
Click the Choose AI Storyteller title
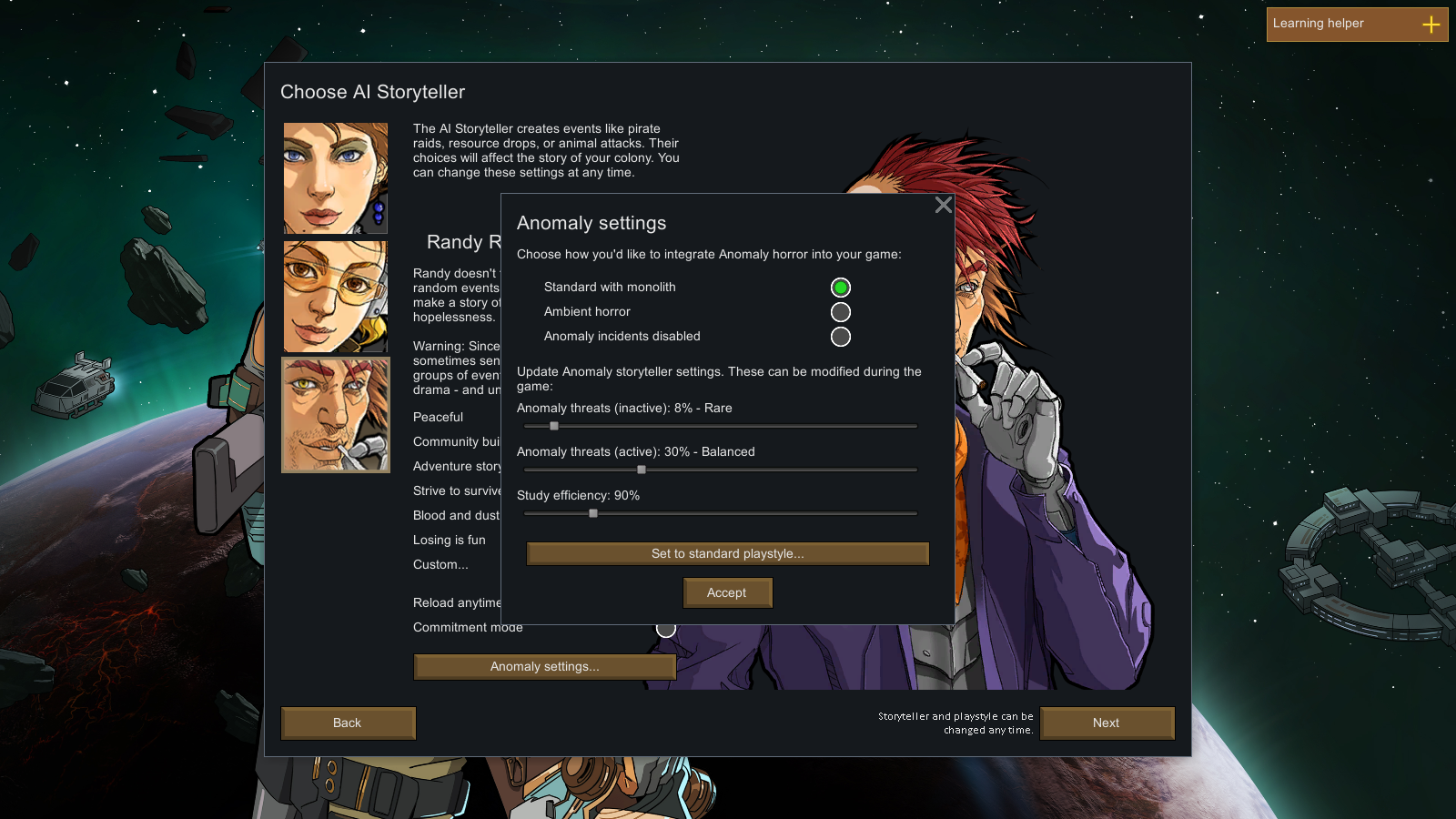pyautogui.click(x=372, y=92)
